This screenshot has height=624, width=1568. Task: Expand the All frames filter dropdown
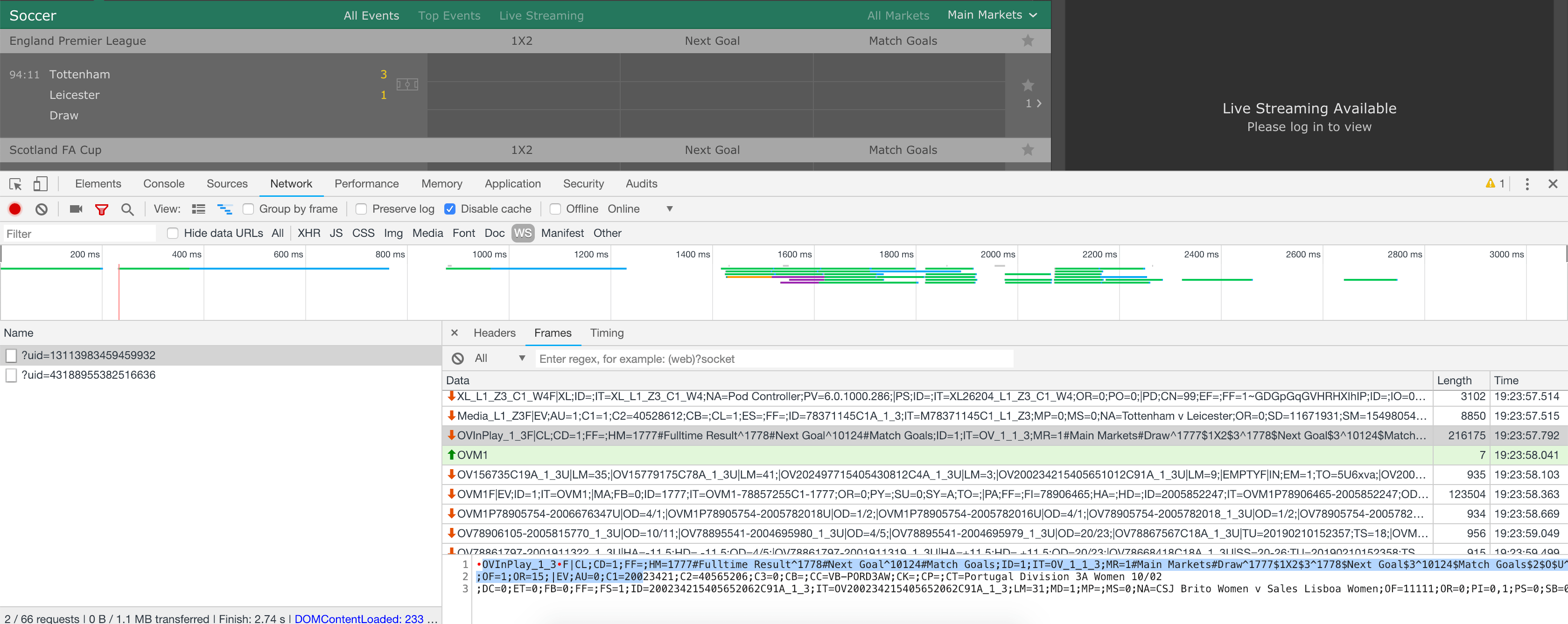(x=500, y=359)
